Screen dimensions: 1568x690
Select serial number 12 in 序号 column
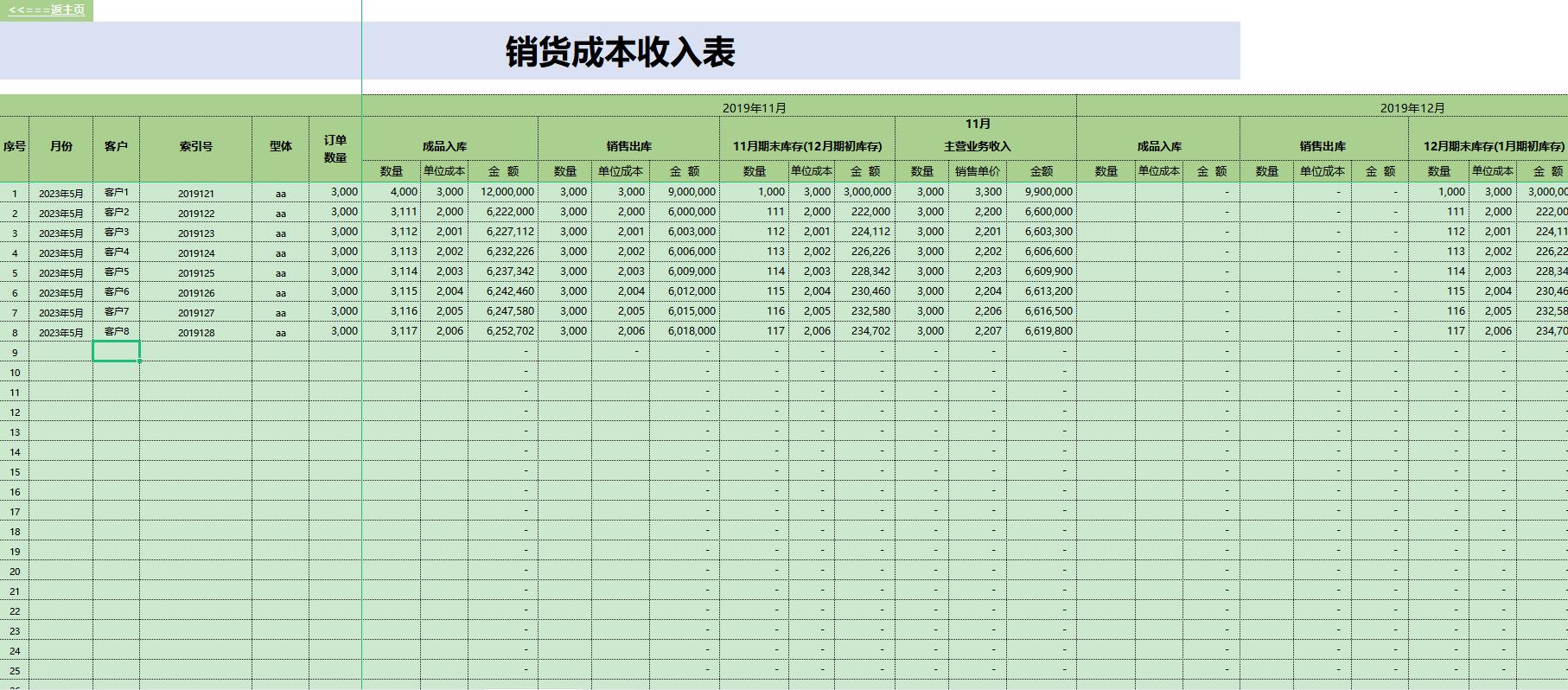(15, 412)
